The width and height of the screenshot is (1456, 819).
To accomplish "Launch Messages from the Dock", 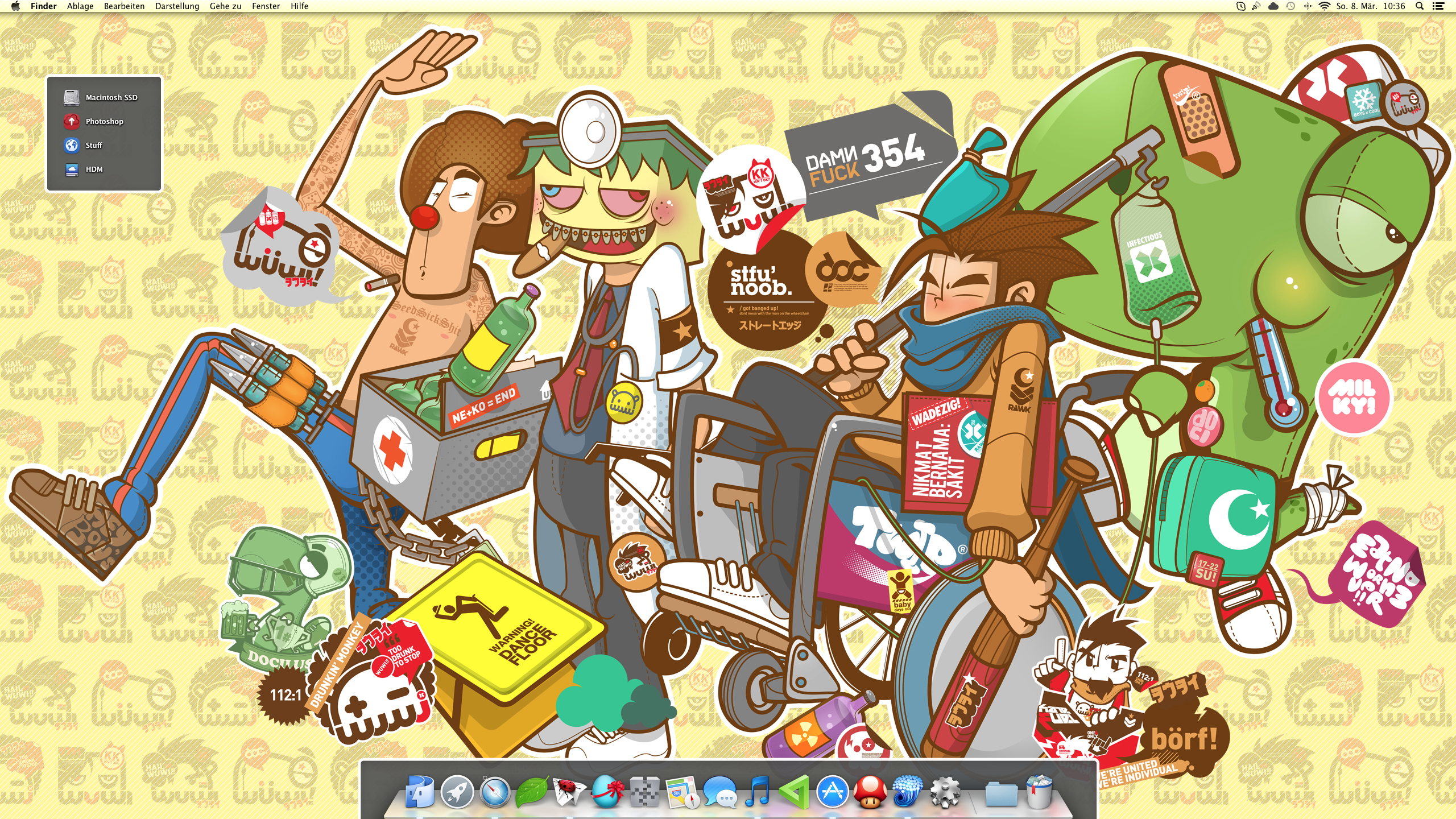I will click(719, 791).
